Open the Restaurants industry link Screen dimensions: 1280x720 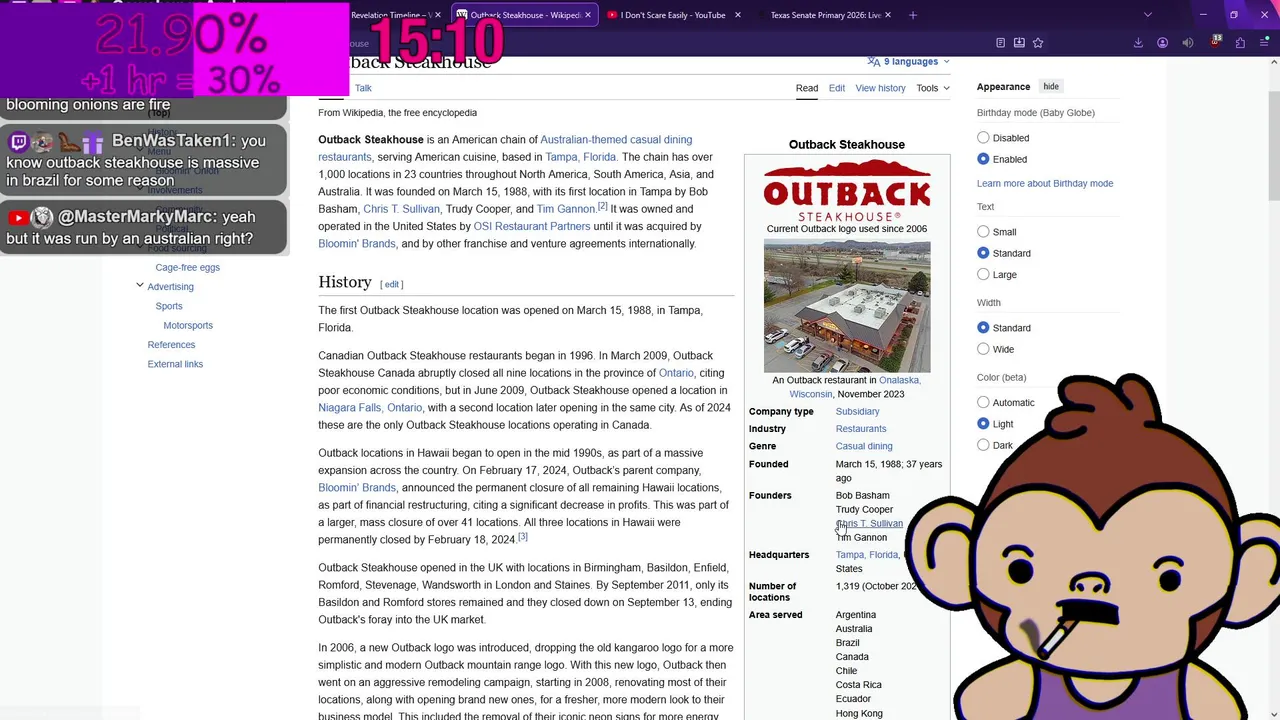point(861,429)
